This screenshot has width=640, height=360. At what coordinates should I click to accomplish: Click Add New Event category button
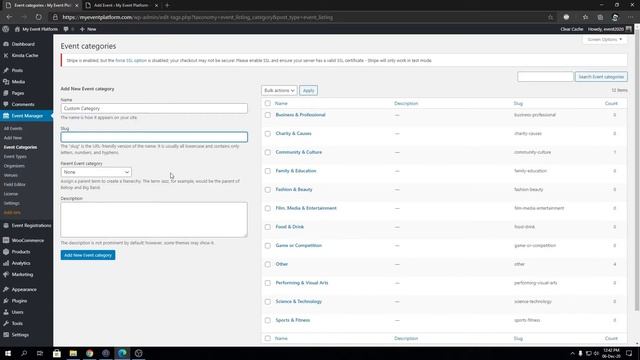[x=88, y=255]
